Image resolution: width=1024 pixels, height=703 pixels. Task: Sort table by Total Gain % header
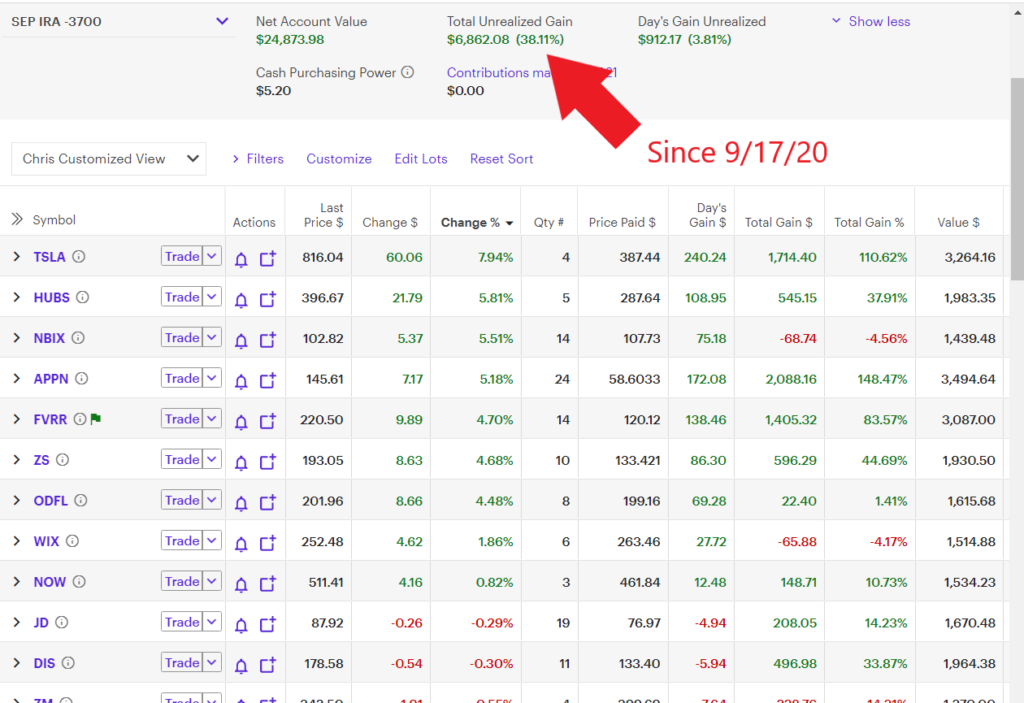pyautogui.click(x=868, y=222)
